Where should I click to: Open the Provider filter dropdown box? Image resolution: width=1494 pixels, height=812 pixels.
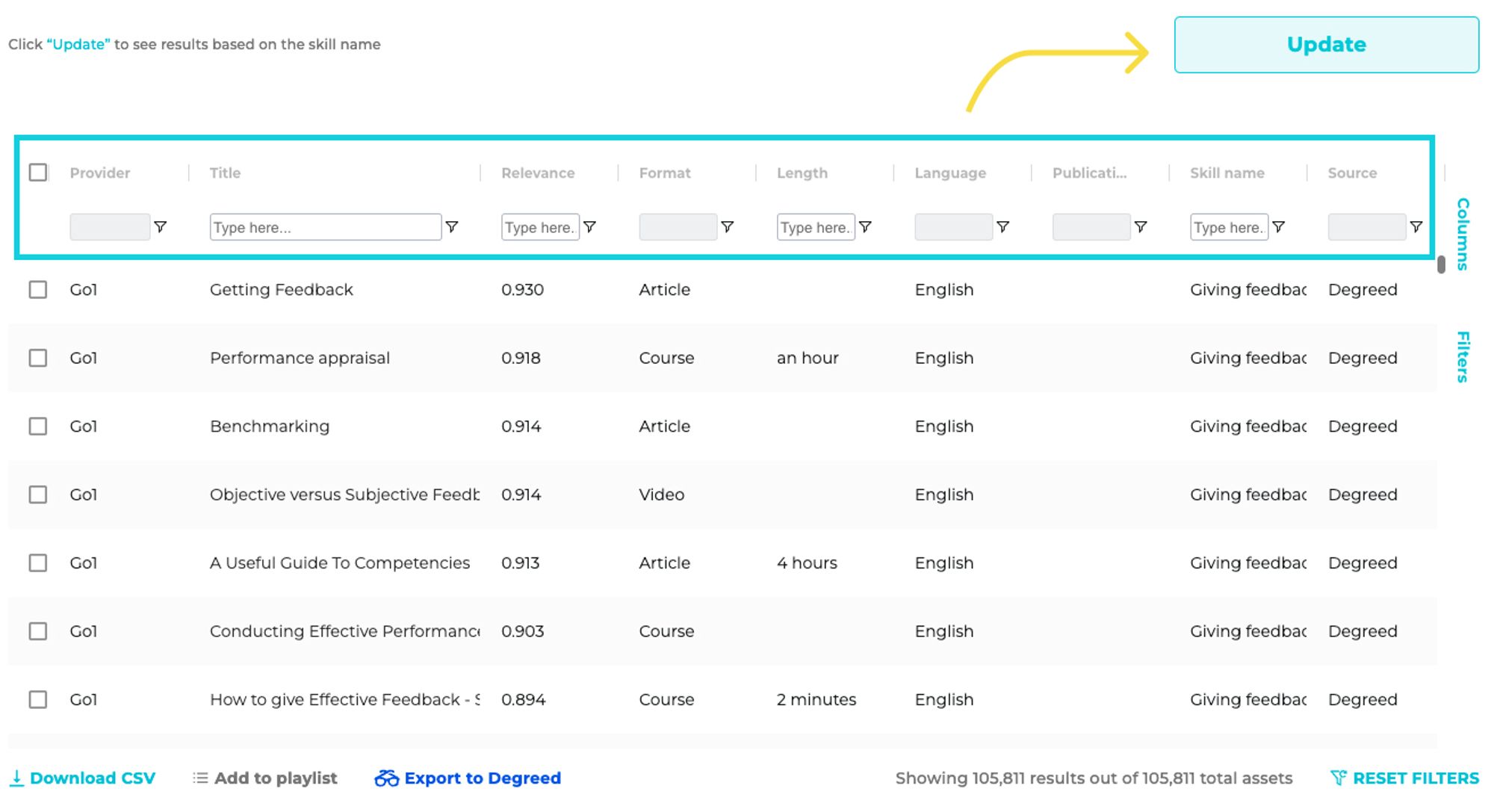(110, 227)
